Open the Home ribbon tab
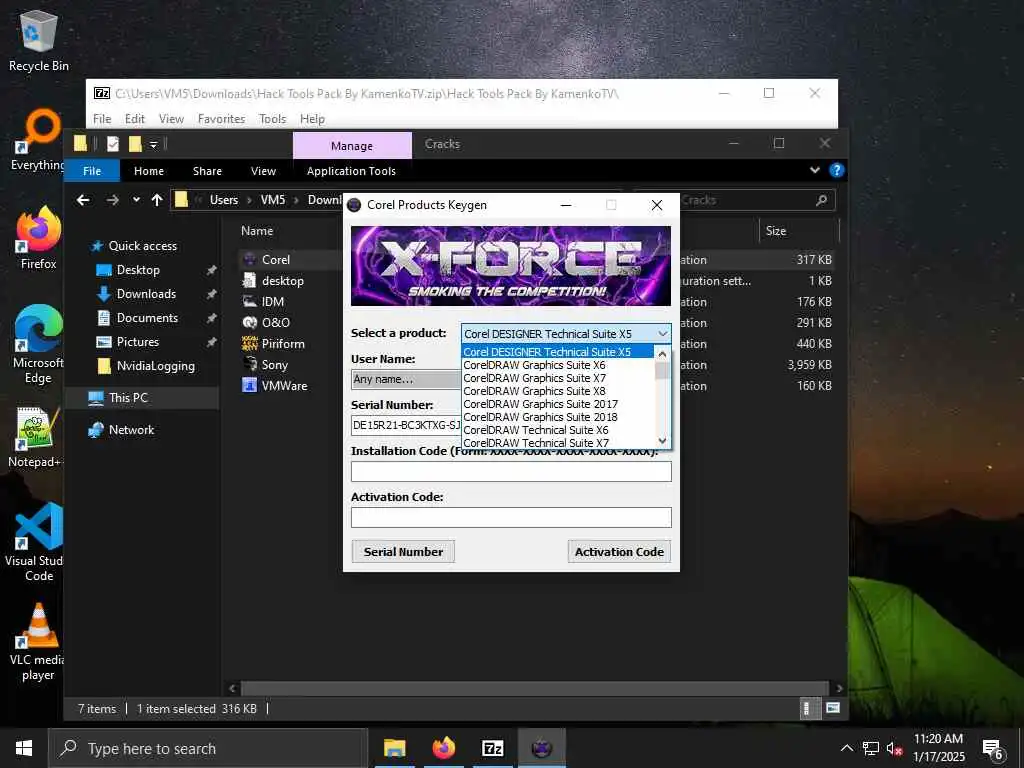Screen dimensions: 1024x768 149,171
